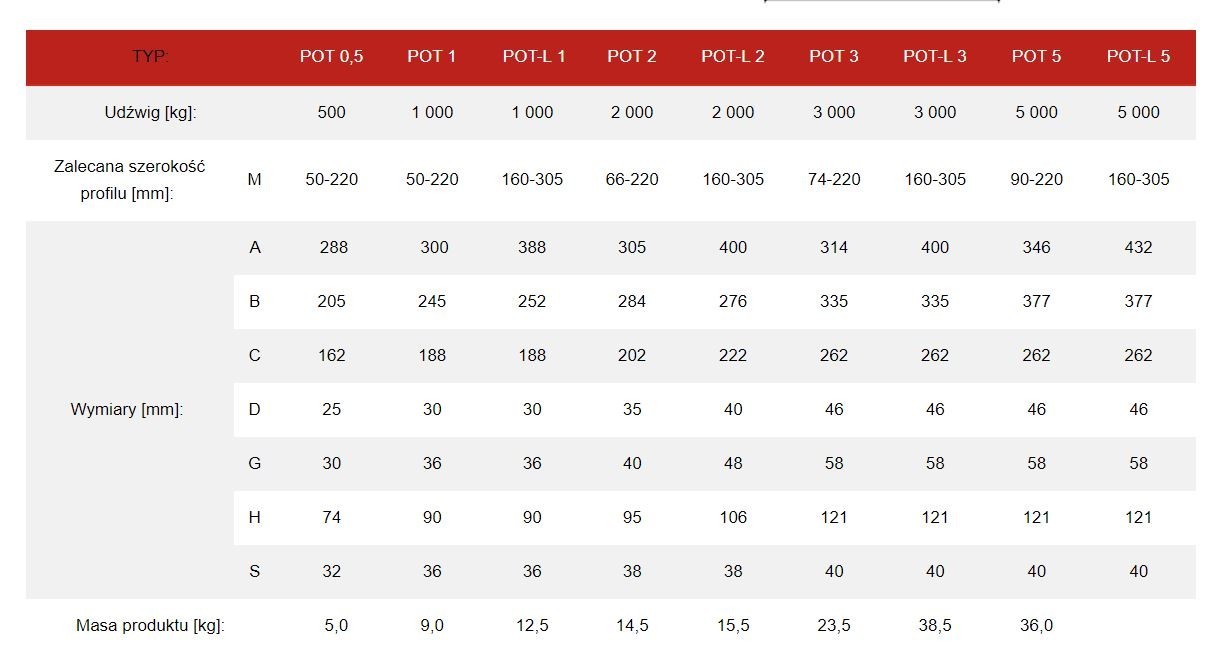The image size is (1223, 658).
Task: Select the S dimension row label
Action: (x=255, y=572)
